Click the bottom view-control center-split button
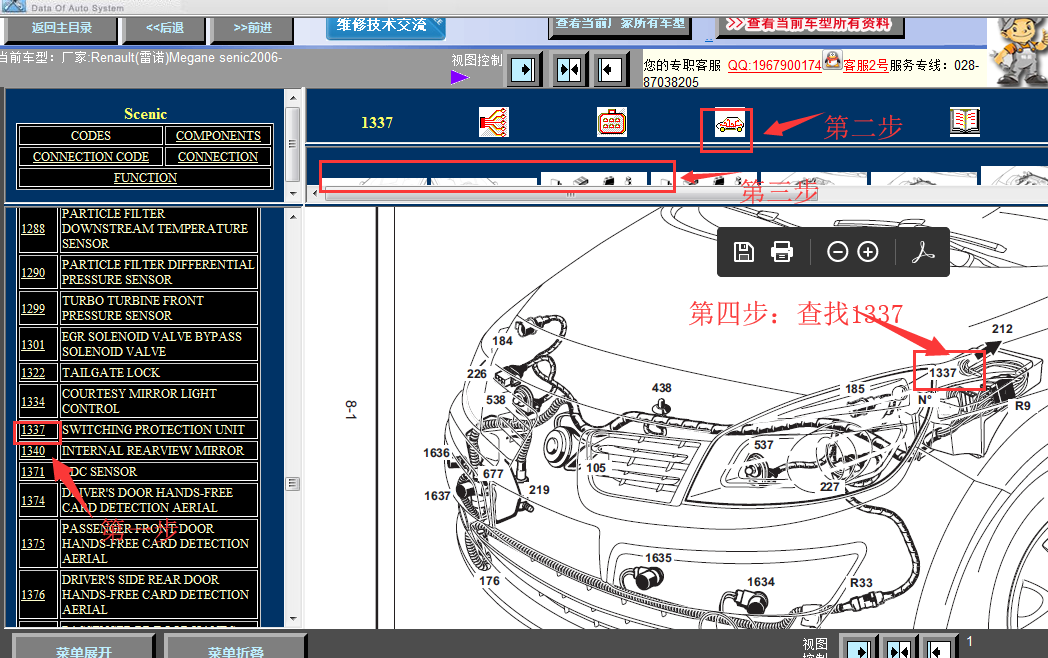The width and height of the screenshot is (1048, 658). point(899,649)
